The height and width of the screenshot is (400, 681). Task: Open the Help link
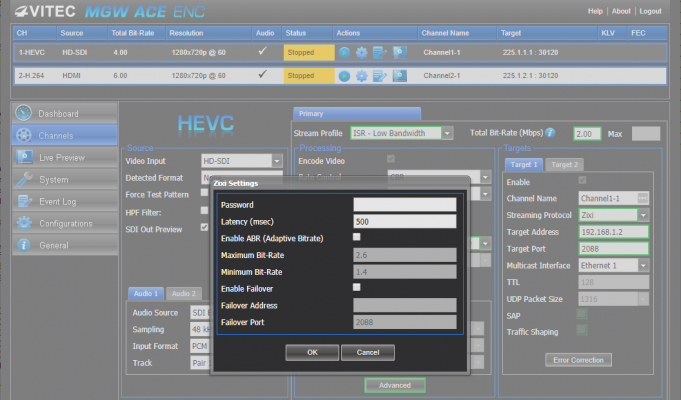coord(595,11)
